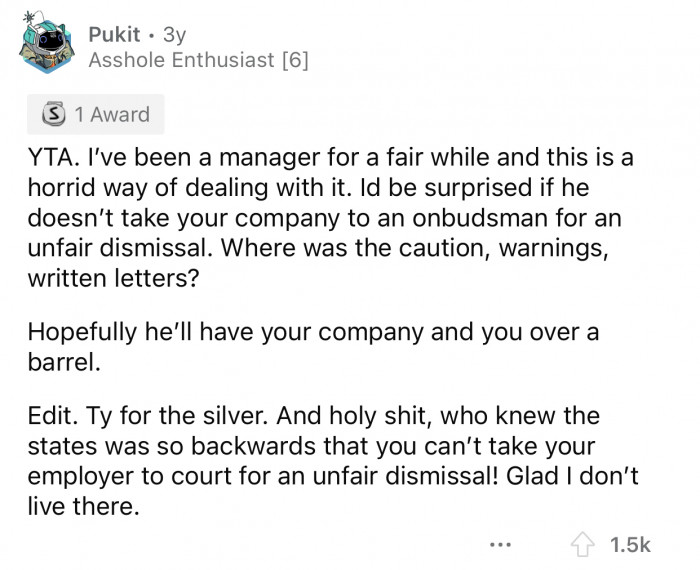Click the '1 Award' label text
This screenshot has width=700, height=570.
[x=112, y=115]
